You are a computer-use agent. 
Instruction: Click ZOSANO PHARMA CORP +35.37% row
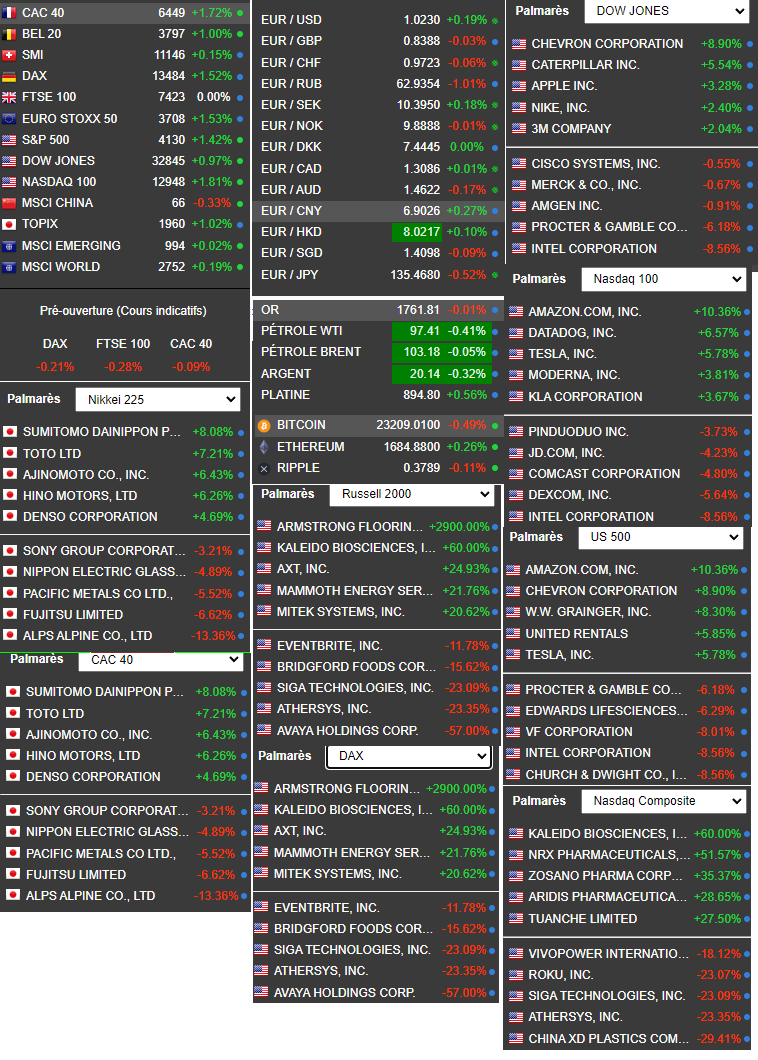(628, 875)
